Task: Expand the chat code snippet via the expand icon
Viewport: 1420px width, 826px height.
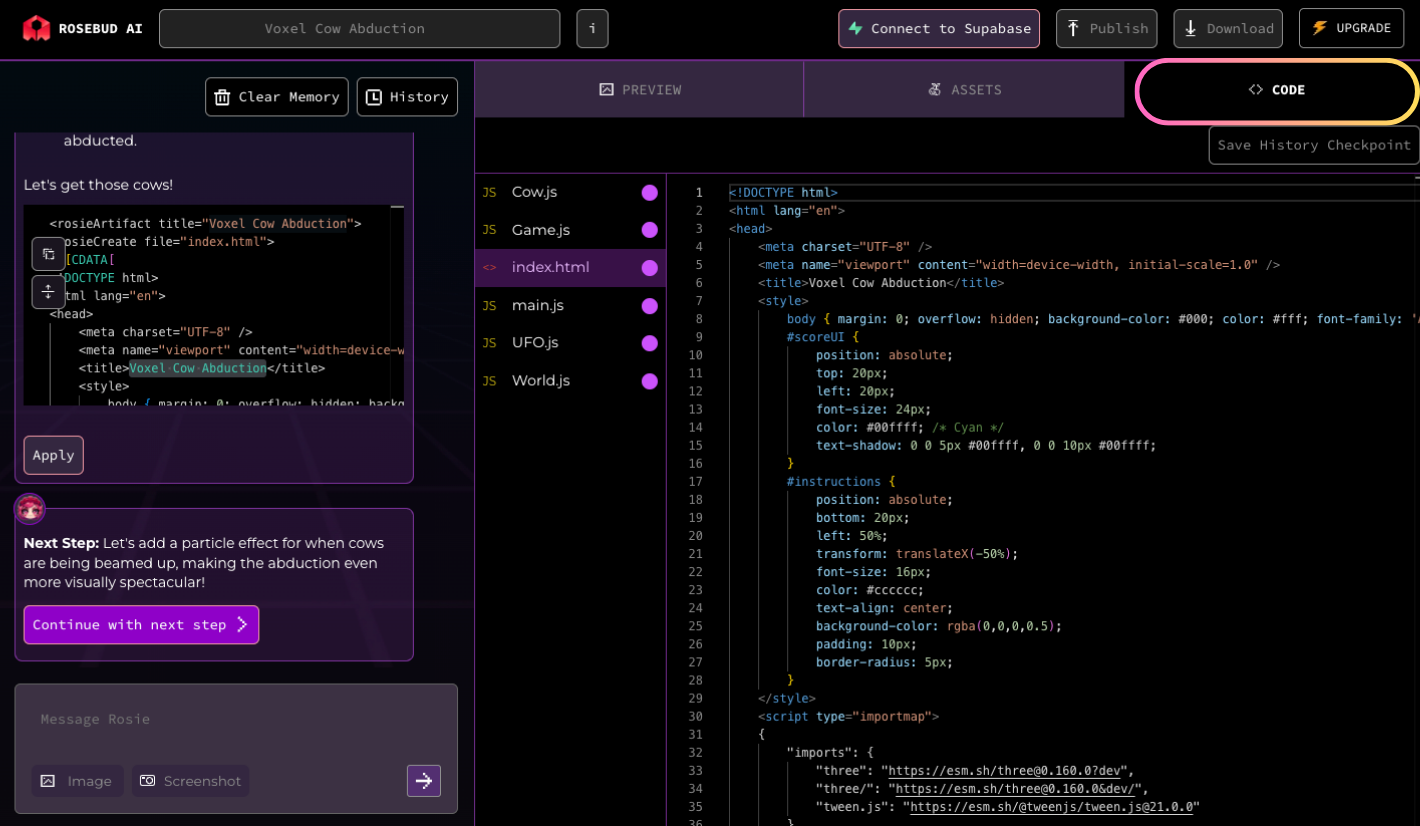Action: point(48,292)
